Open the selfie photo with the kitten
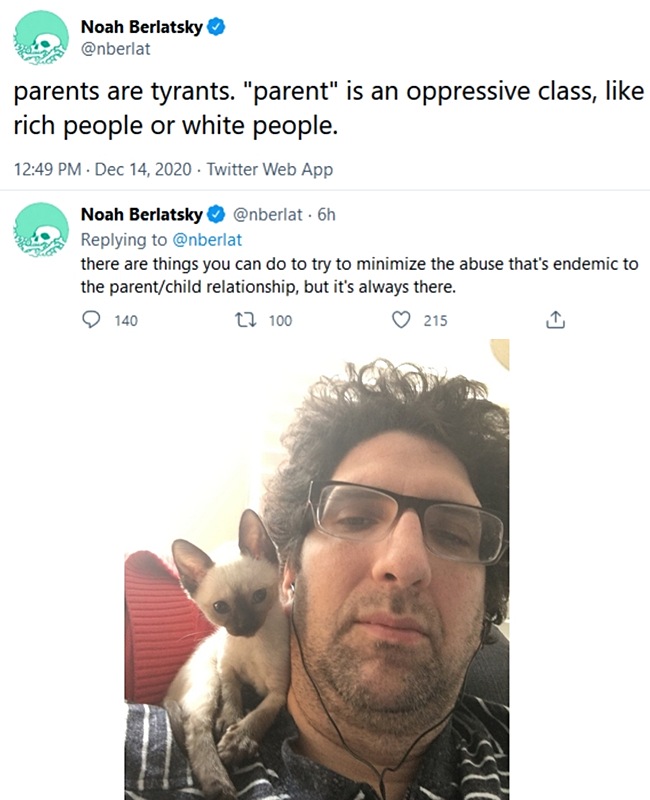This screenshot has width=650, height=800. pyautogui.click(x=317, y=569)
